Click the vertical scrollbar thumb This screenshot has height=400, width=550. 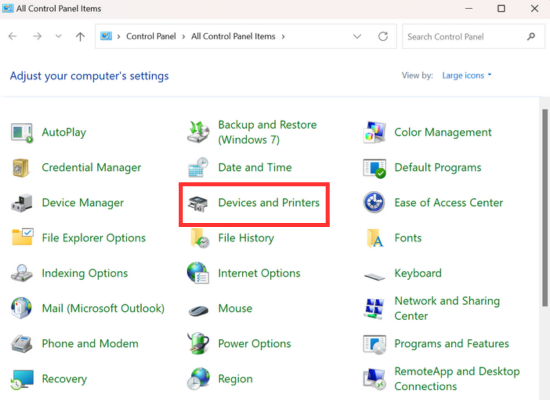545,208
